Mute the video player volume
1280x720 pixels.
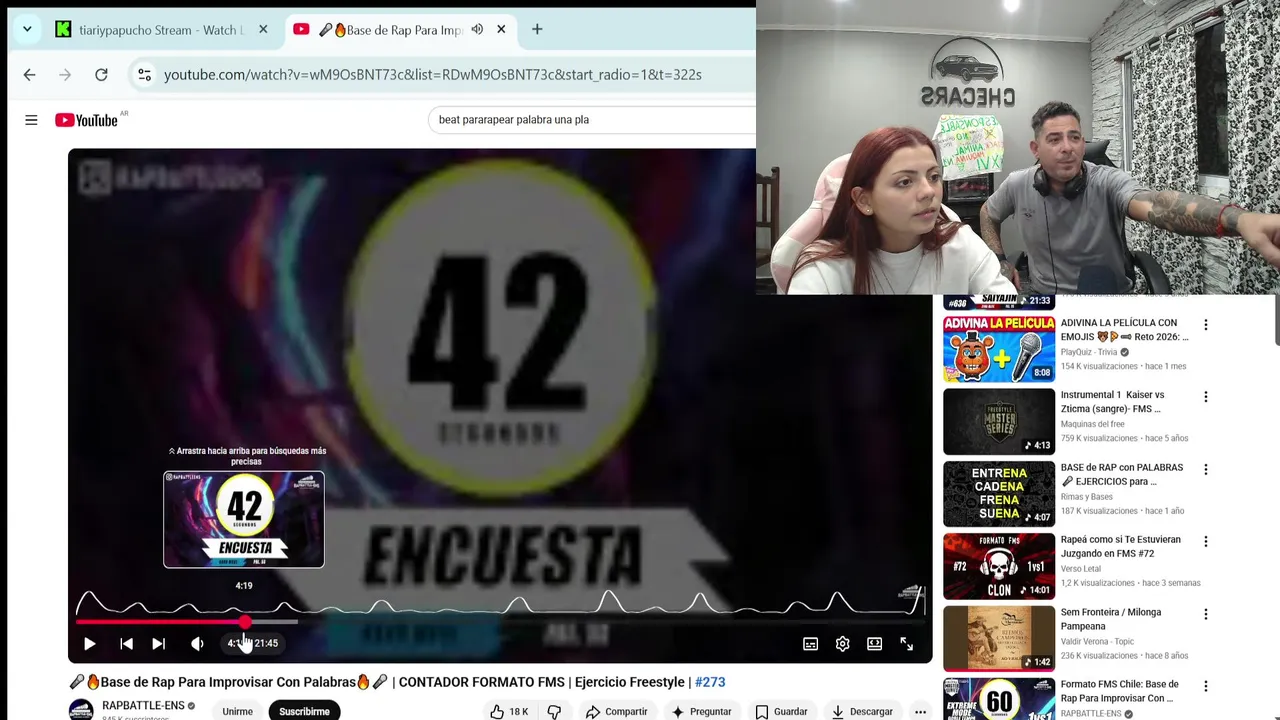pos(197,644)
